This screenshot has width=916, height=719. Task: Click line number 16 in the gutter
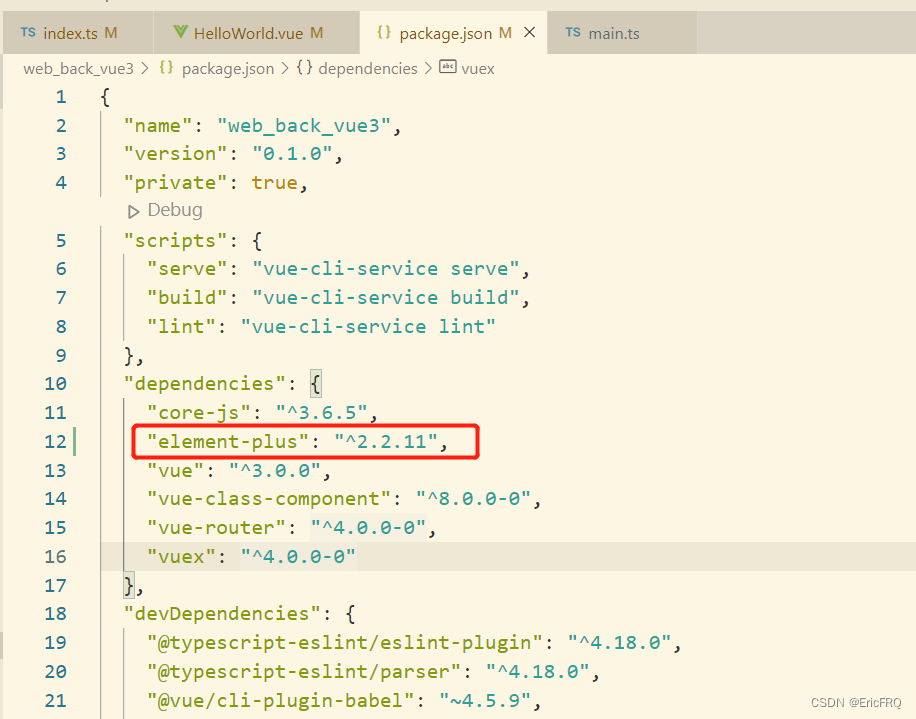(x=55, y=557)
